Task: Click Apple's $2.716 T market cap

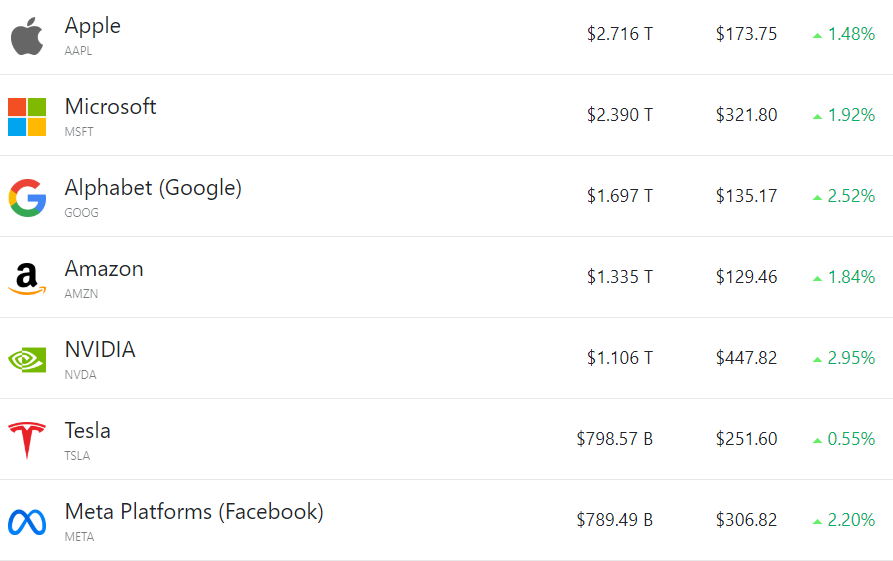Action: [619, 34]
